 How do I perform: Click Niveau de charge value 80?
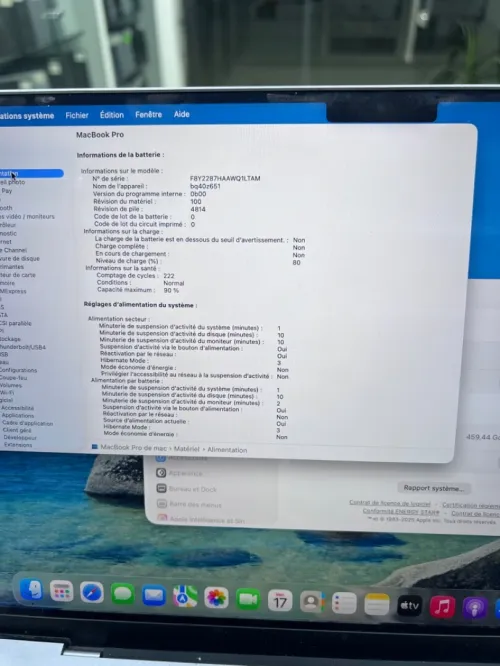pyautogui.click(x=297, y=262)
